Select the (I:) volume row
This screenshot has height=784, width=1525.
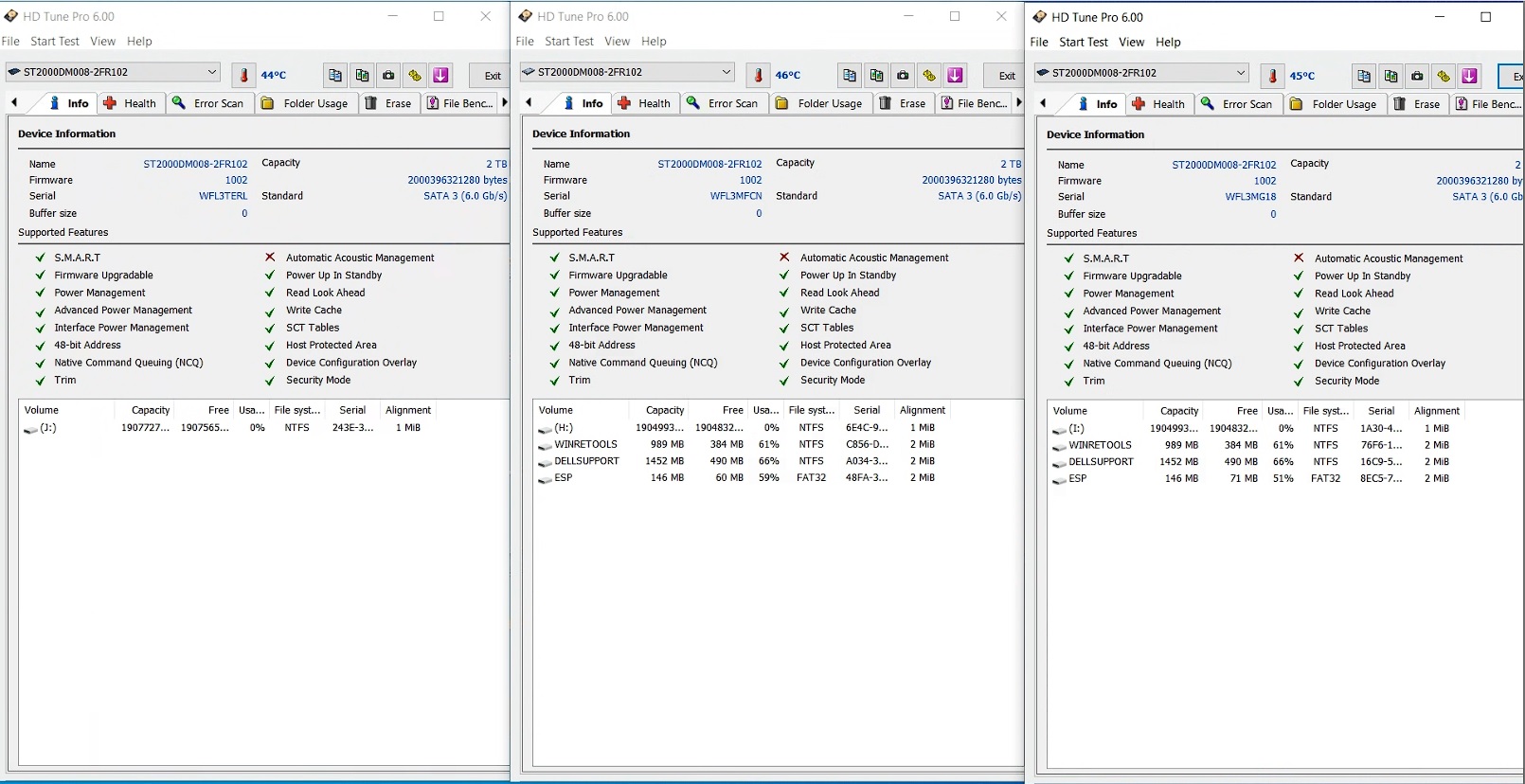tap(1256, 429)
